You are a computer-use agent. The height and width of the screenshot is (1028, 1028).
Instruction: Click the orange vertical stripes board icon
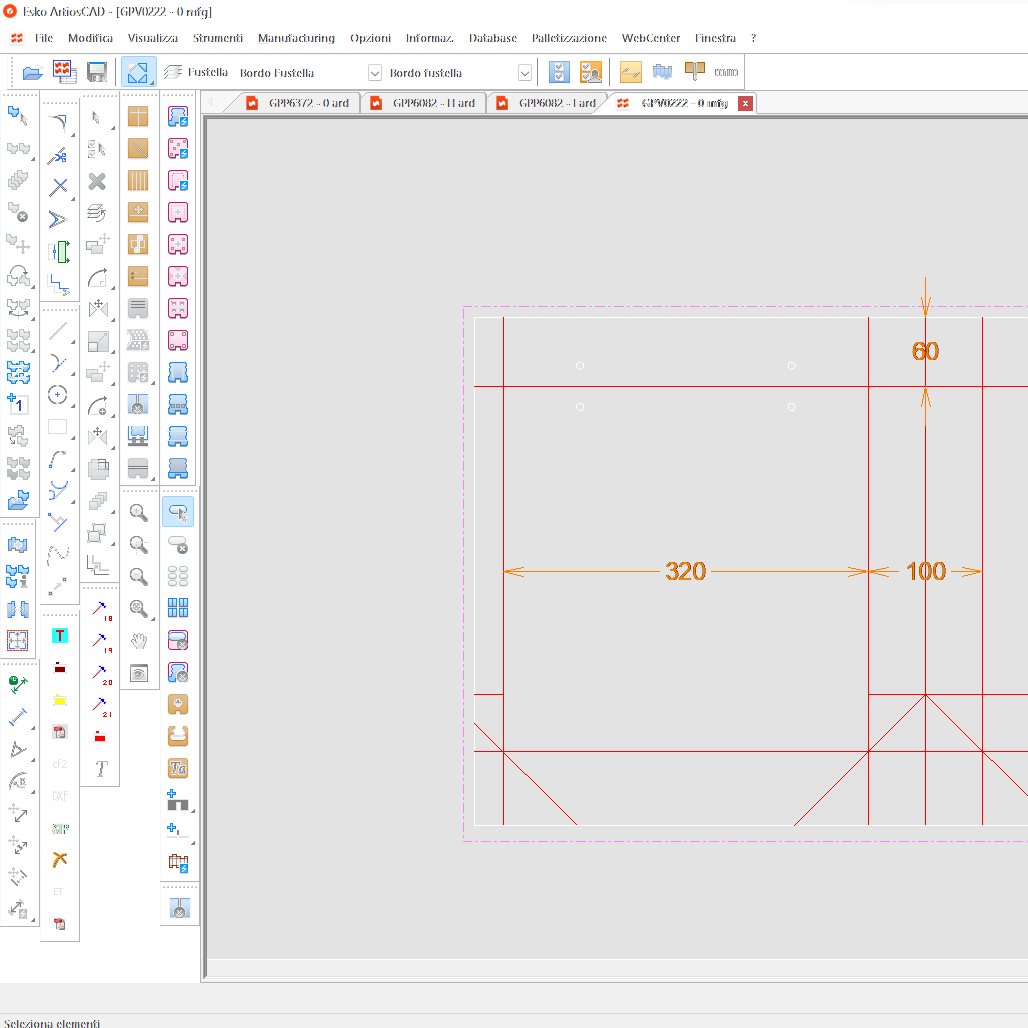[x=138, y=180]
